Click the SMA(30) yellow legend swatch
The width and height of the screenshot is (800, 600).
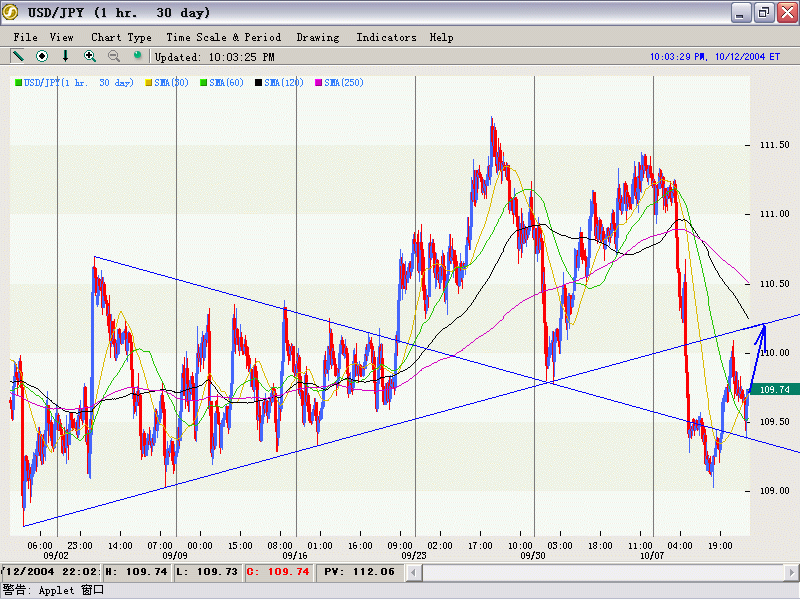[x=149, y=83]
